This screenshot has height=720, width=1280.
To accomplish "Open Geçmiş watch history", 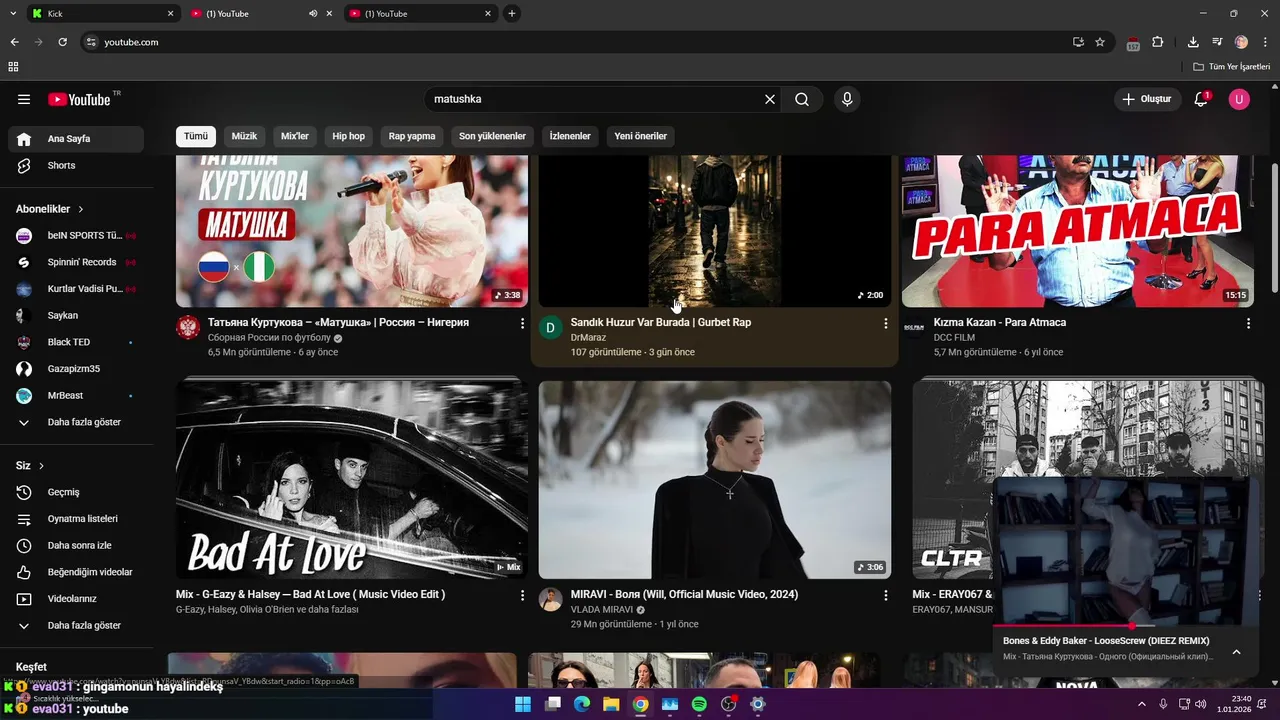I will 76,492.
